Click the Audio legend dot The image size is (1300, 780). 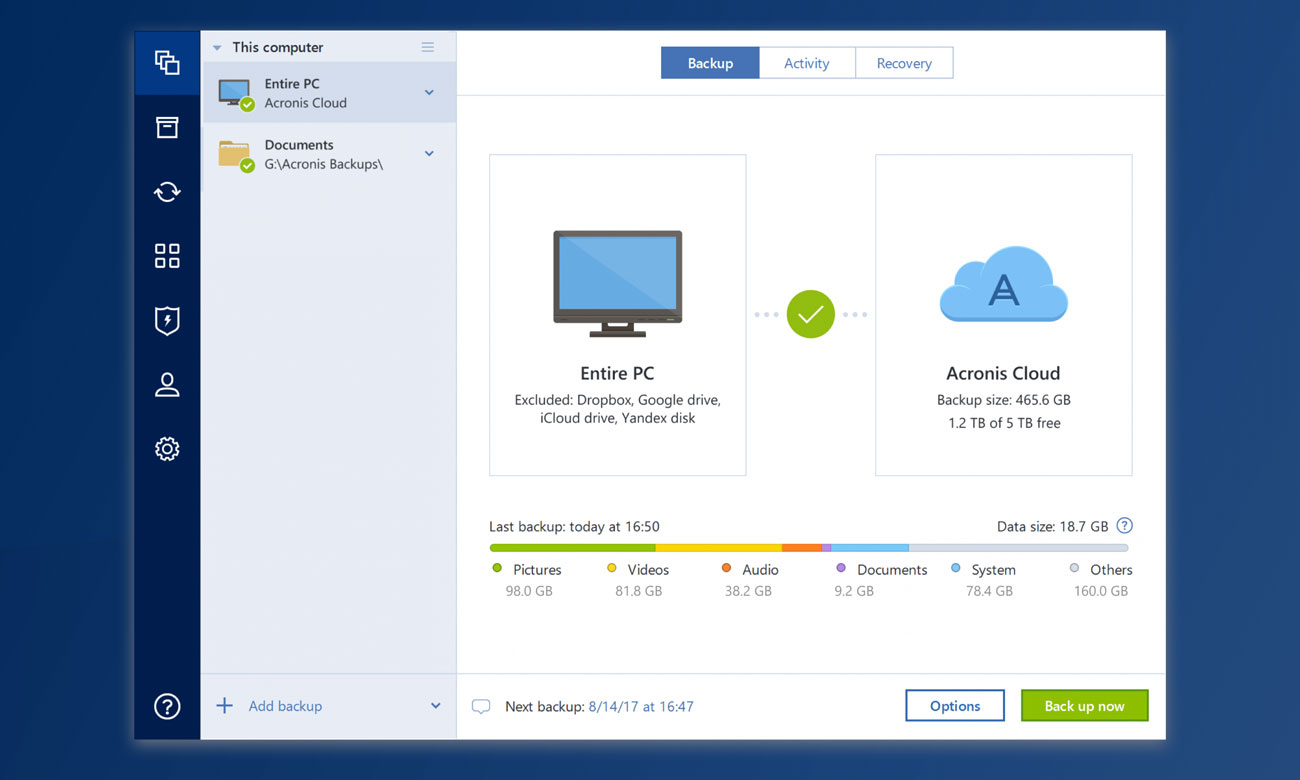(x=727, y=568)
